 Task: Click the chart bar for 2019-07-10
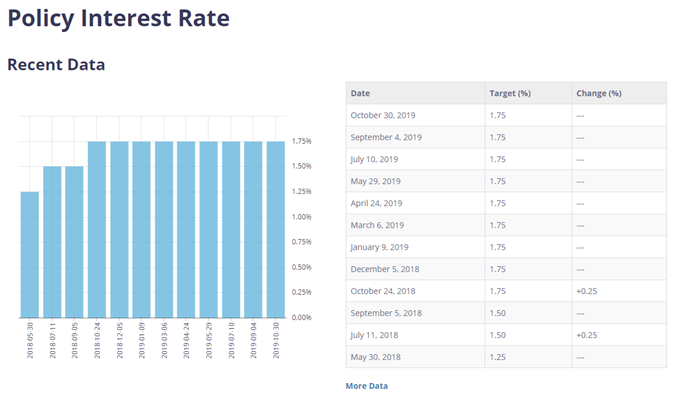point(231,230)
